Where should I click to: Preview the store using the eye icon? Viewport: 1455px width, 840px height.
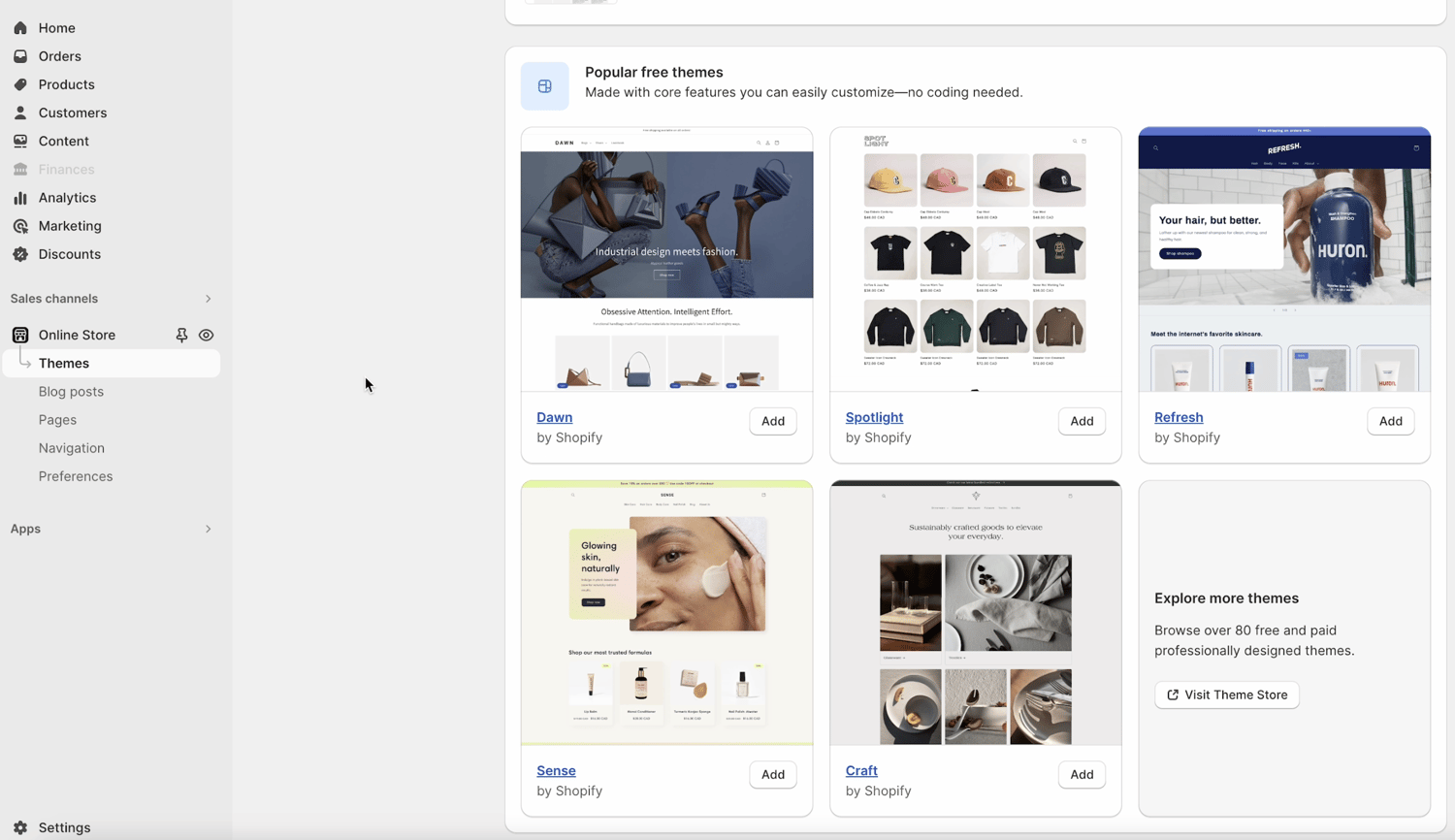click(206, 335)
